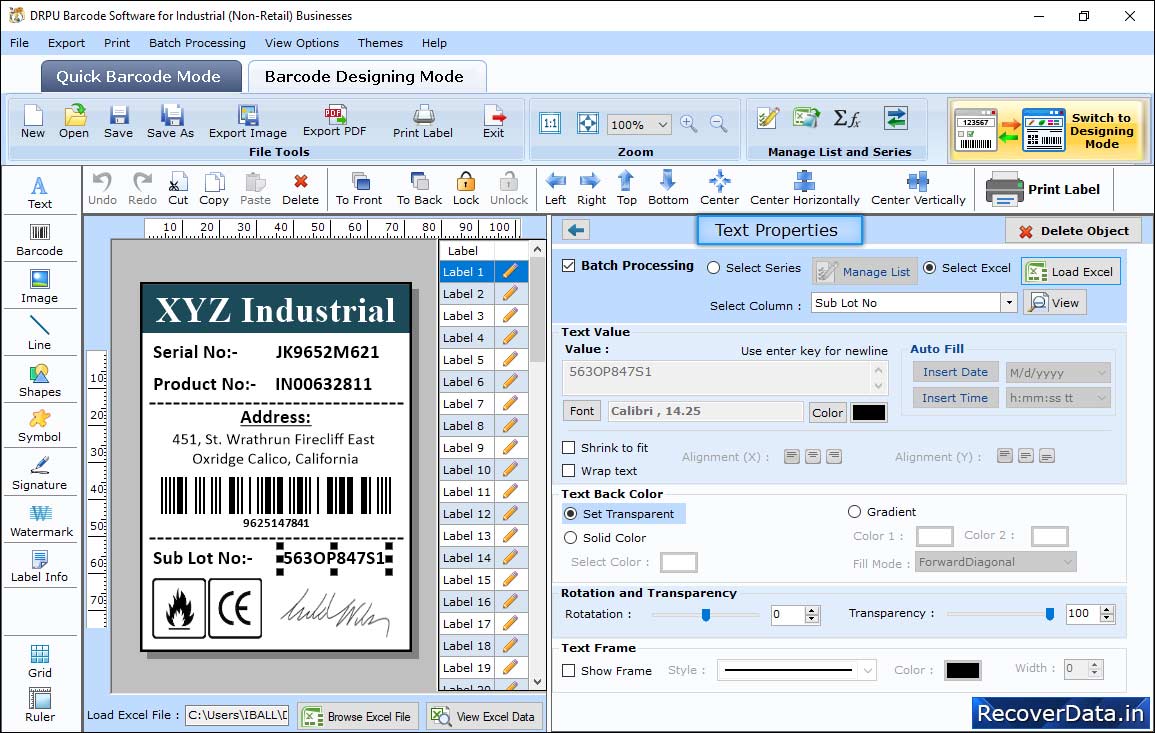Set zoom to actual size 1:1
The image size is (1155, 733).
[550, 124]
